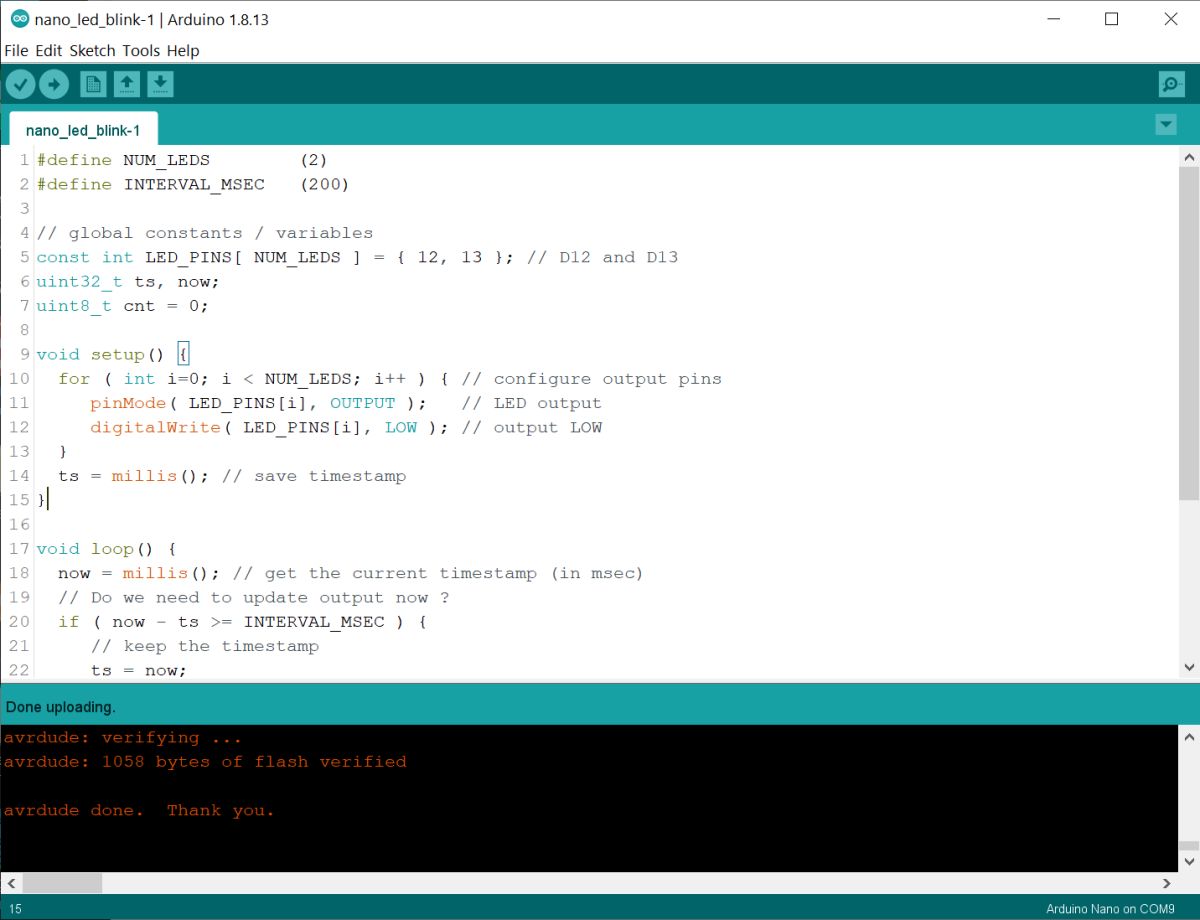Click the Verify (checkmark) button
This screenshot has width=1200, height=920.
(x=20, y=84)
